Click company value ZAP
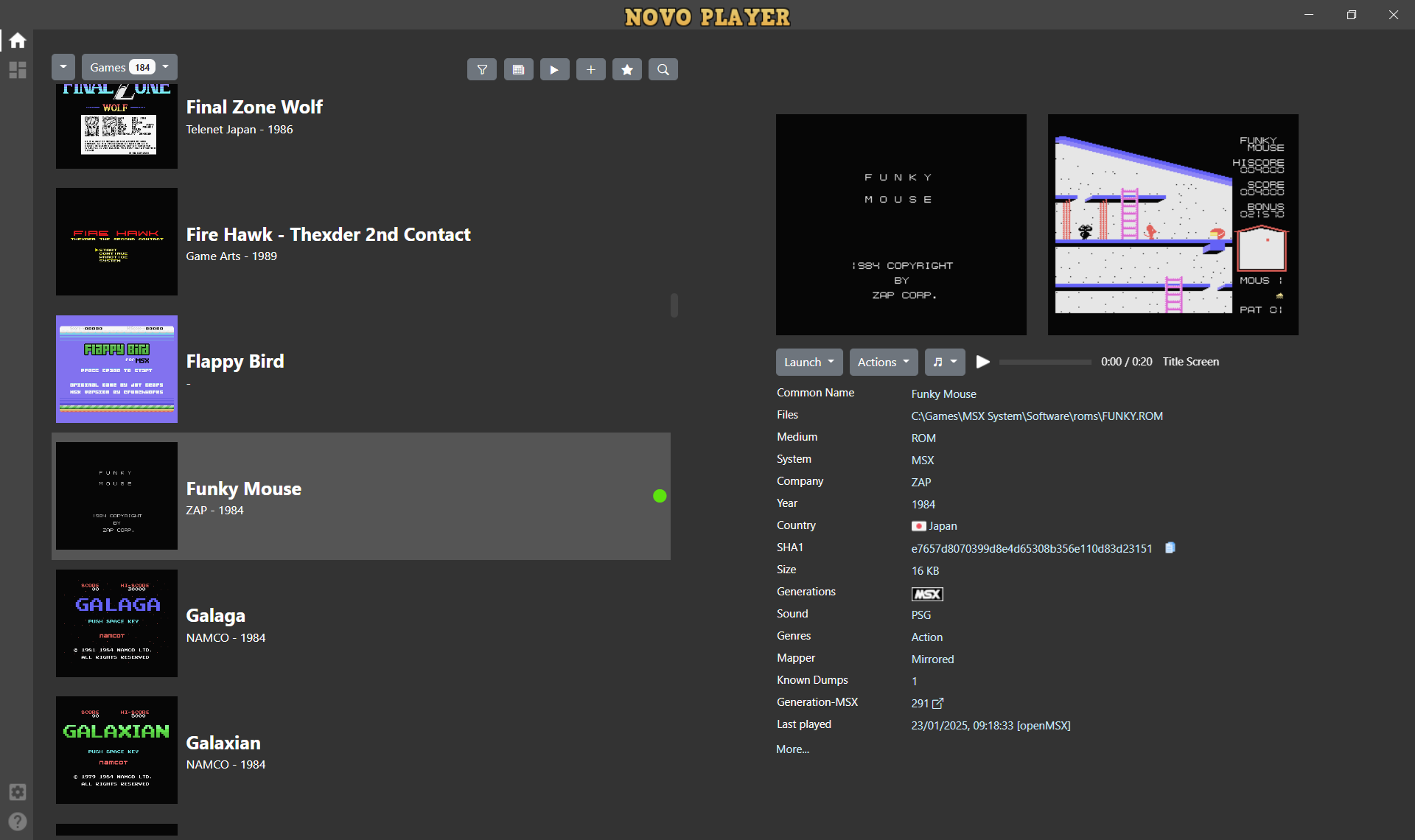Screen dimensions: 1415x840 click(x=921, y=482)
